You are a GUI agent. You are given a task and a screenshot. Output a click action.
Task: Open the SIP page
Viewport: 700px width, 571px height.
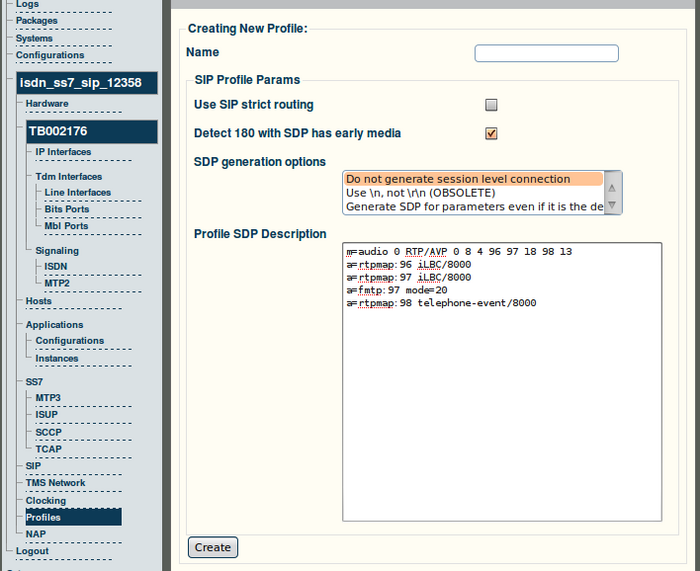coord(33,466)
